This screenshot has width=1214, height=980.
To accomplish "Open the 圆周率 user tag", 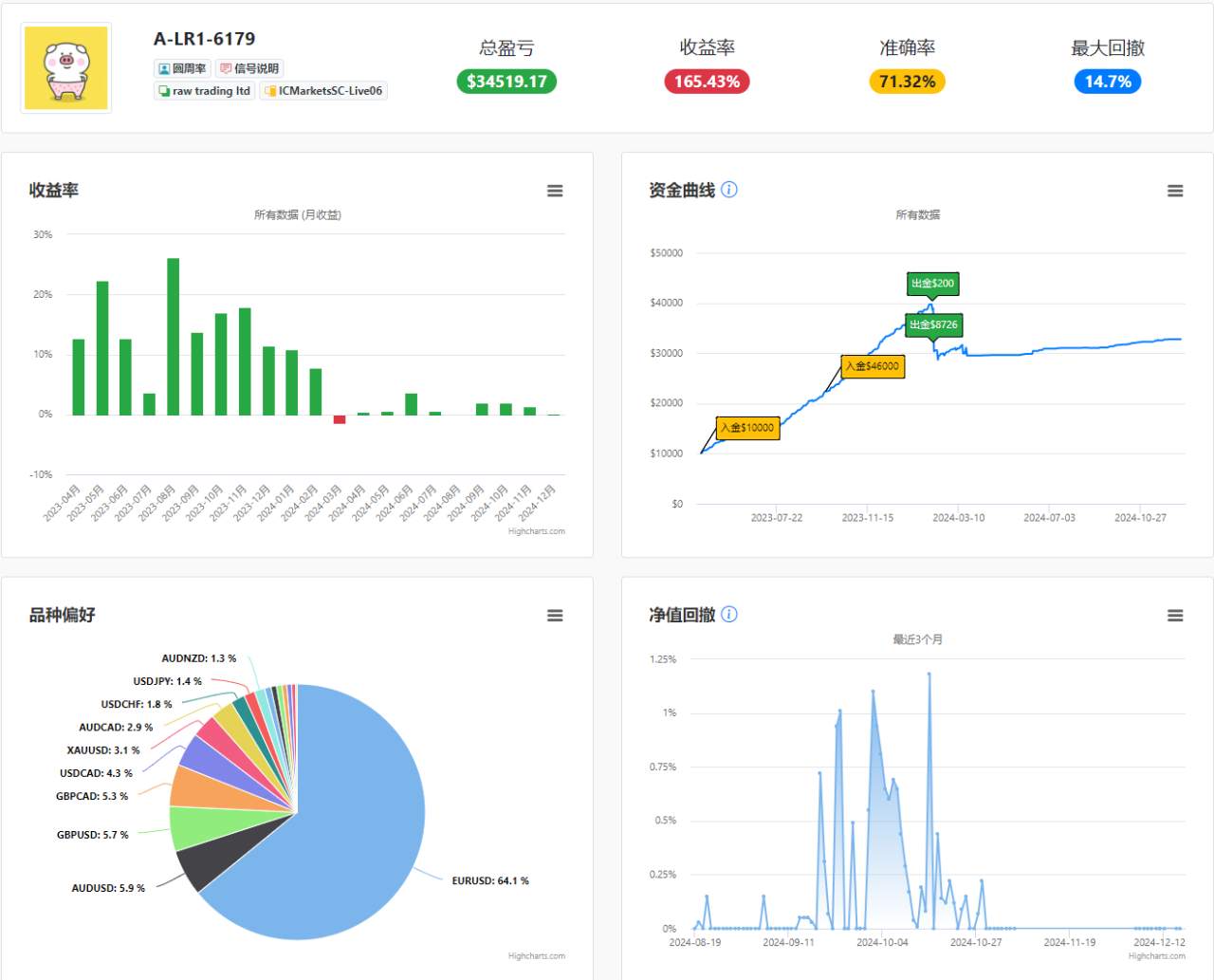I will click(x=182, y=68).
